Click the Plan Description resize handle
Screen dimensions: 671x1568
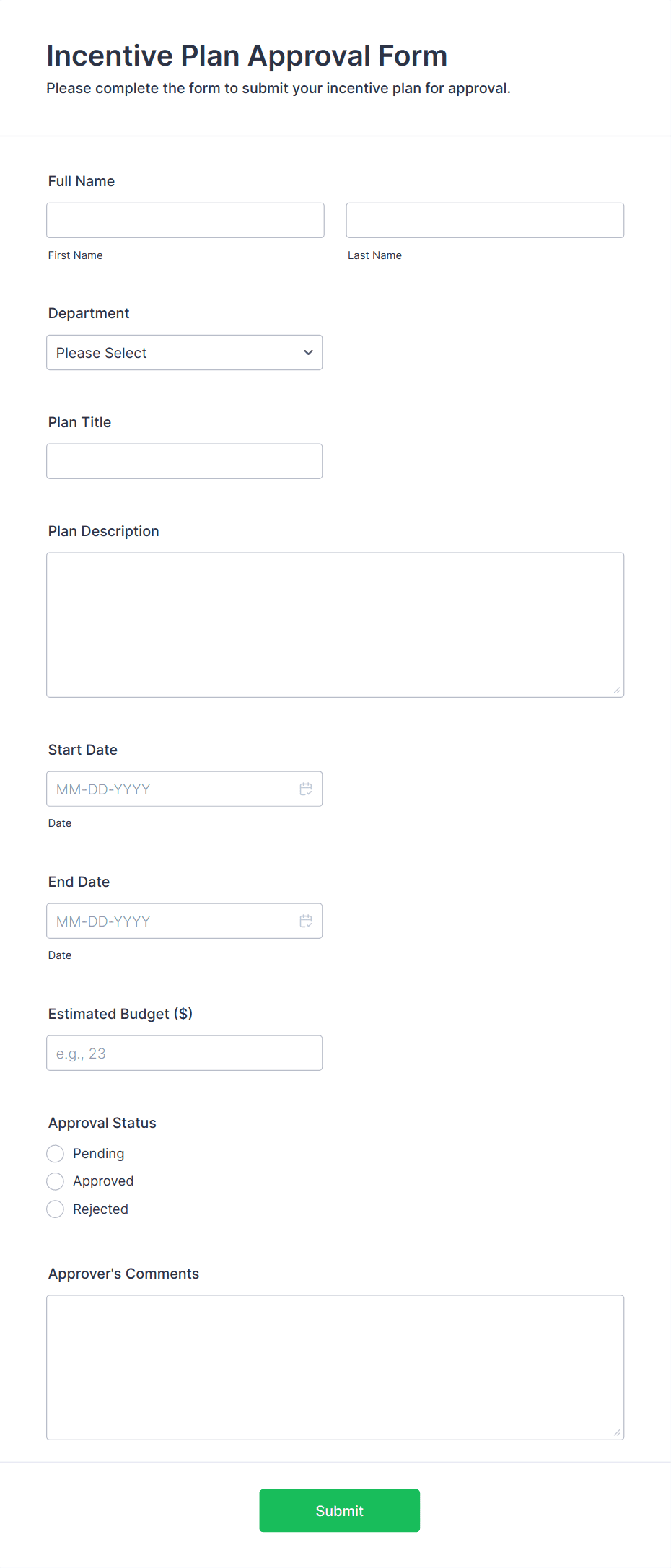(x=617, y=691)
